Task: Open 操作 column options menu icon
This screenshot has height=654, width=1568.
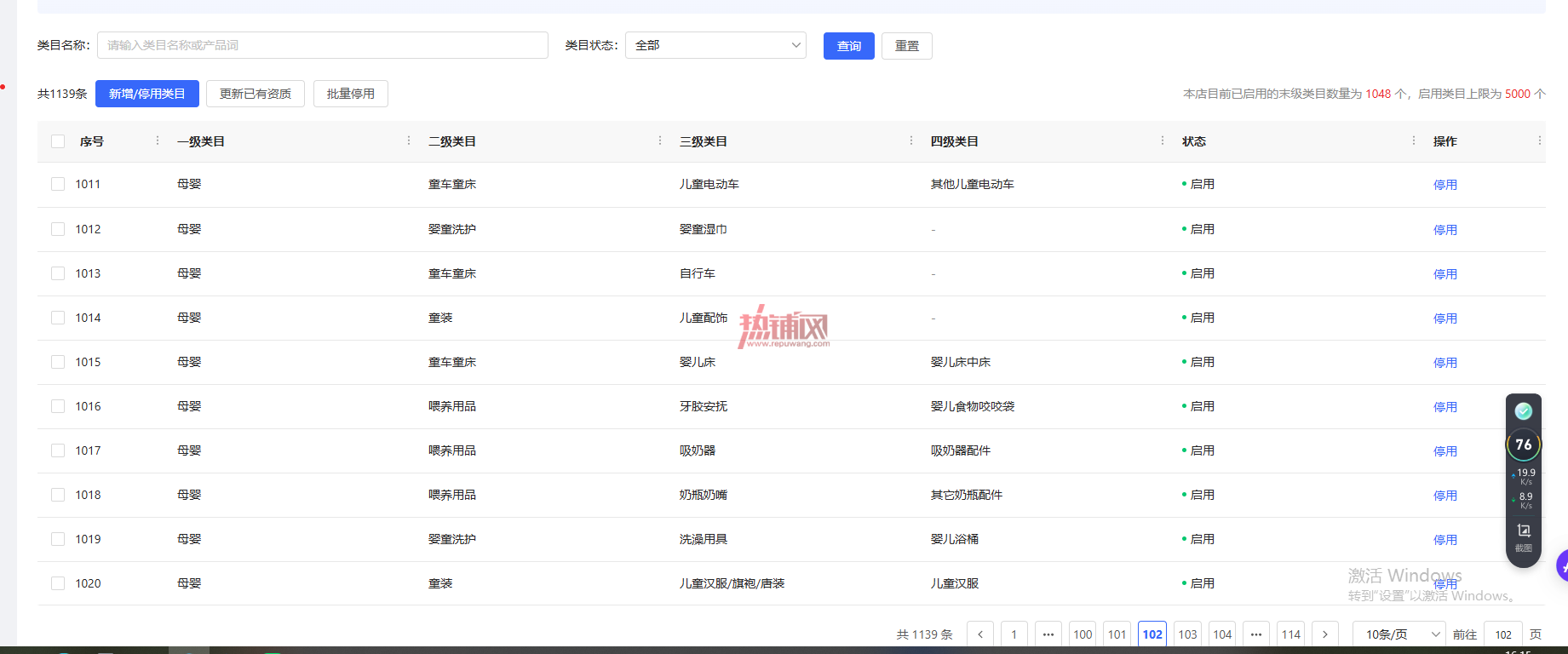Action: pyautogui.click(x=1540, y=141)
